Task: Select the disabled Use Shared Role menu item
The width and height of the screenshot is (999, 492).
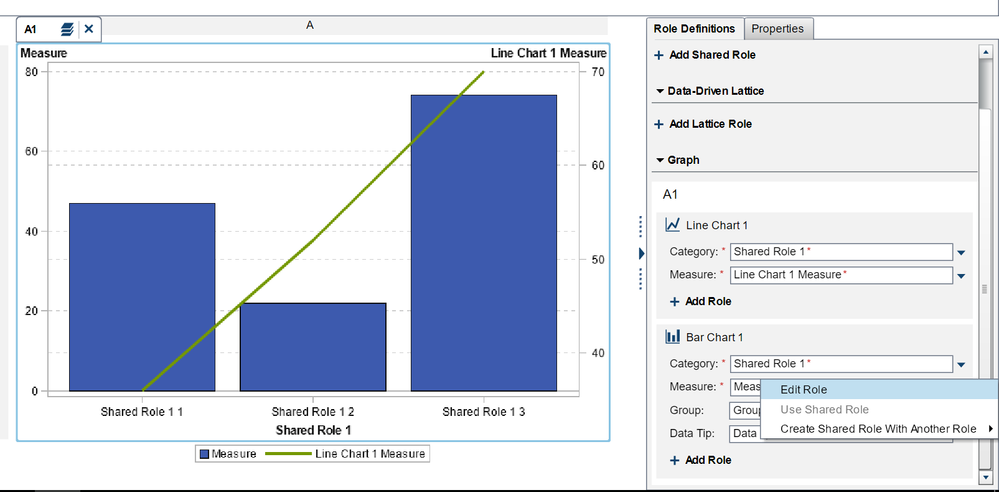Action: tap(879, 410)
